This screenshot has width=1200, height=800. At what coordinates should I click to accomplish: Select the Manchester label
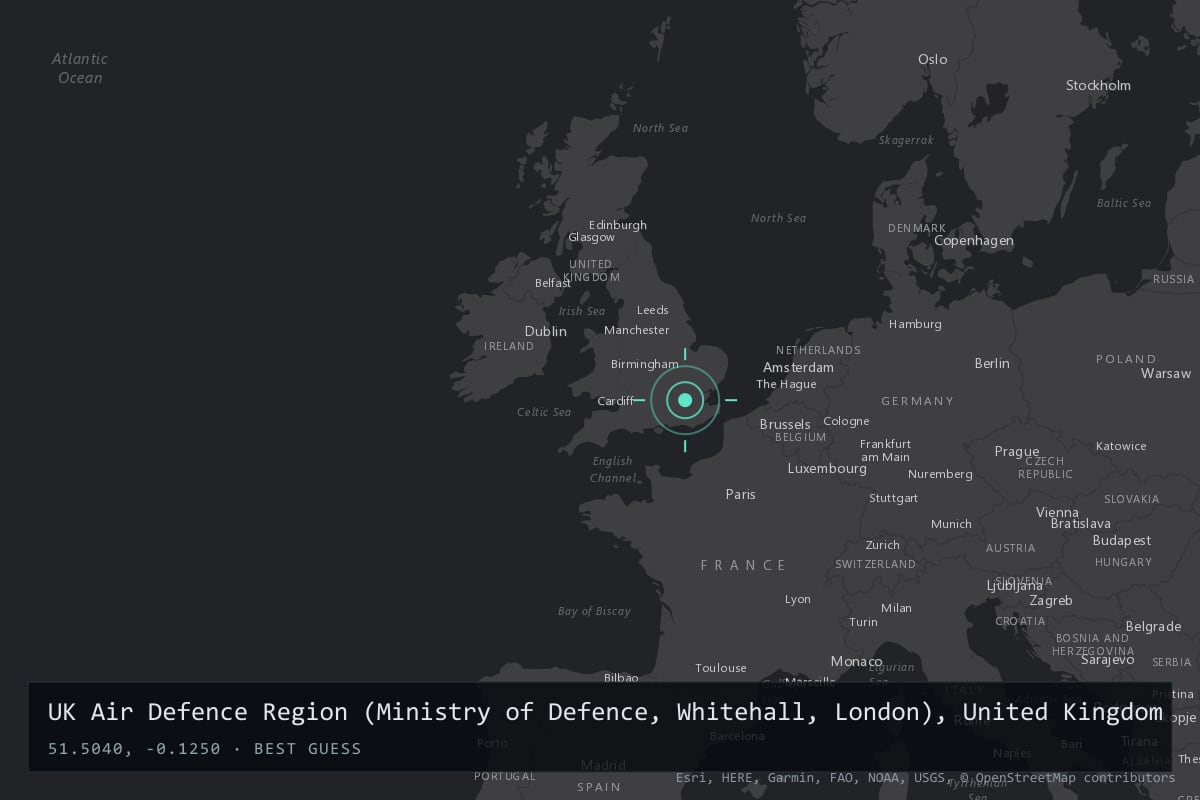[x=637, y=330]
